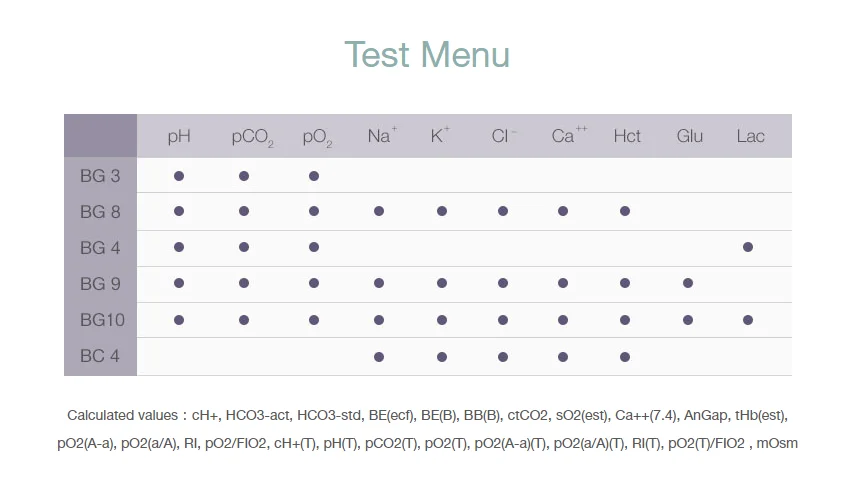Click the Na+ dot in BG 8 row
Image resolution: width=850 pixels, height=490 pixels.
pyautogui.click(x=379, y=211)
